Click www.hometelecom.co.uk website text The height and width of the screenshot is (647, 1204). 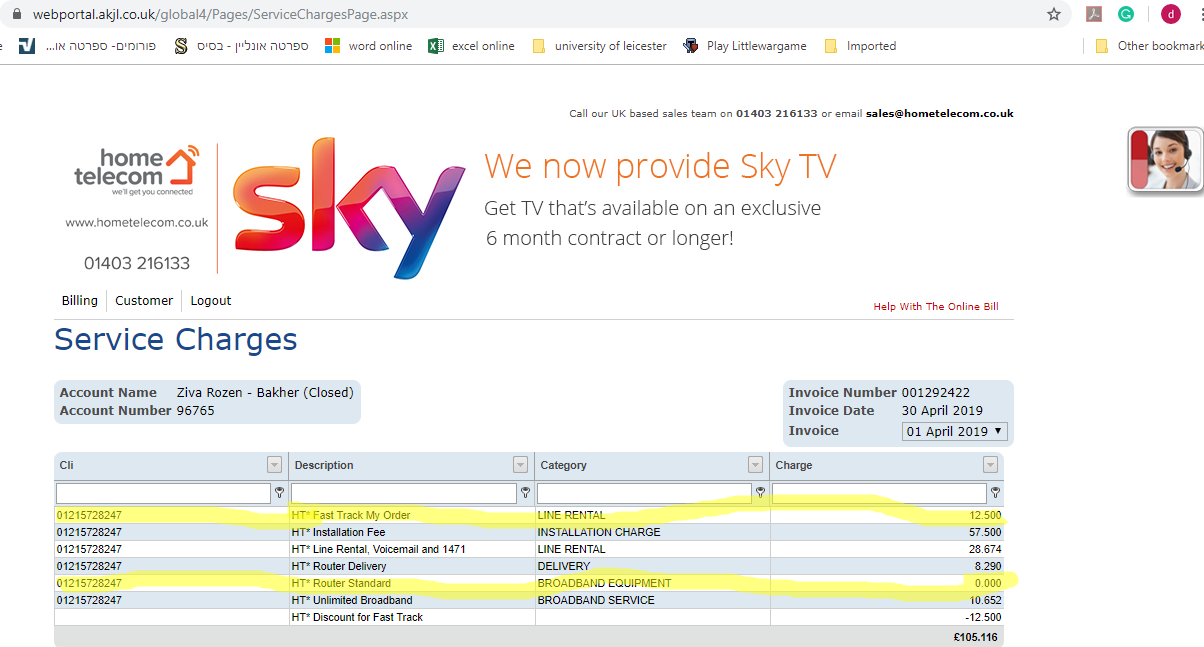click(x=137, y=223)
